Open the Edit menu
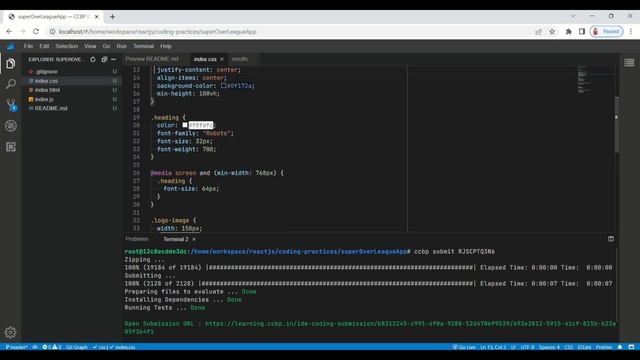This screenshot has width=640, height=360. (44, 46)
